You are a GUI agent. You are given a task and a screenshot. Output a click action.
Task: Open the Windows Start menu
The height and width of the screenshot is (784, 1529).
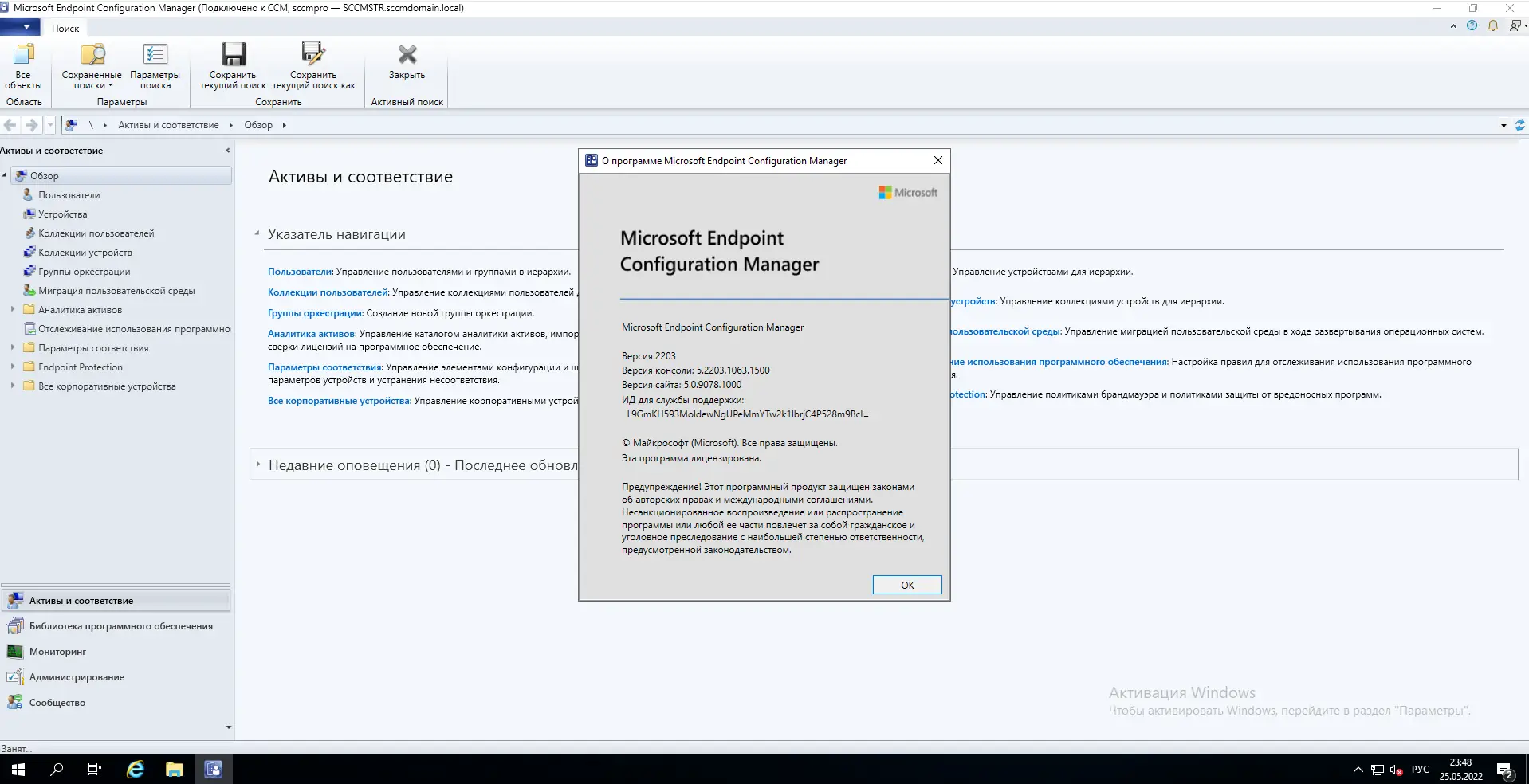coord(18,770)
